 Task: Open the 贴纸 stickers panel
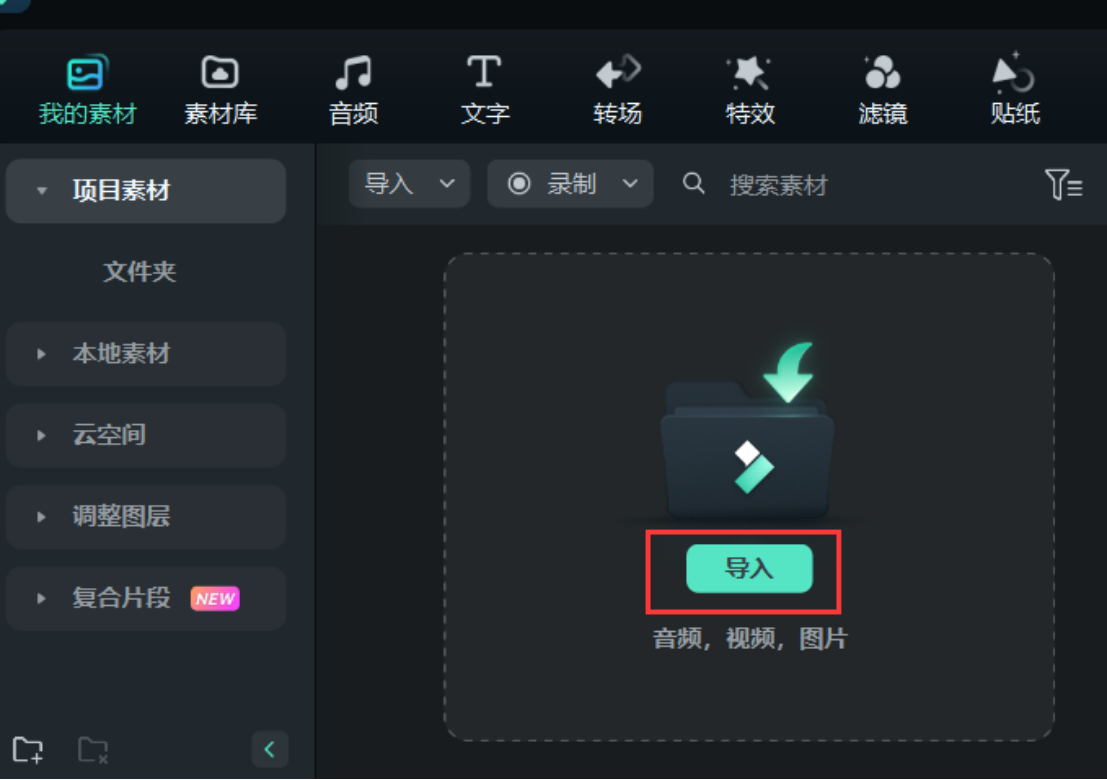pos(1014,88)
